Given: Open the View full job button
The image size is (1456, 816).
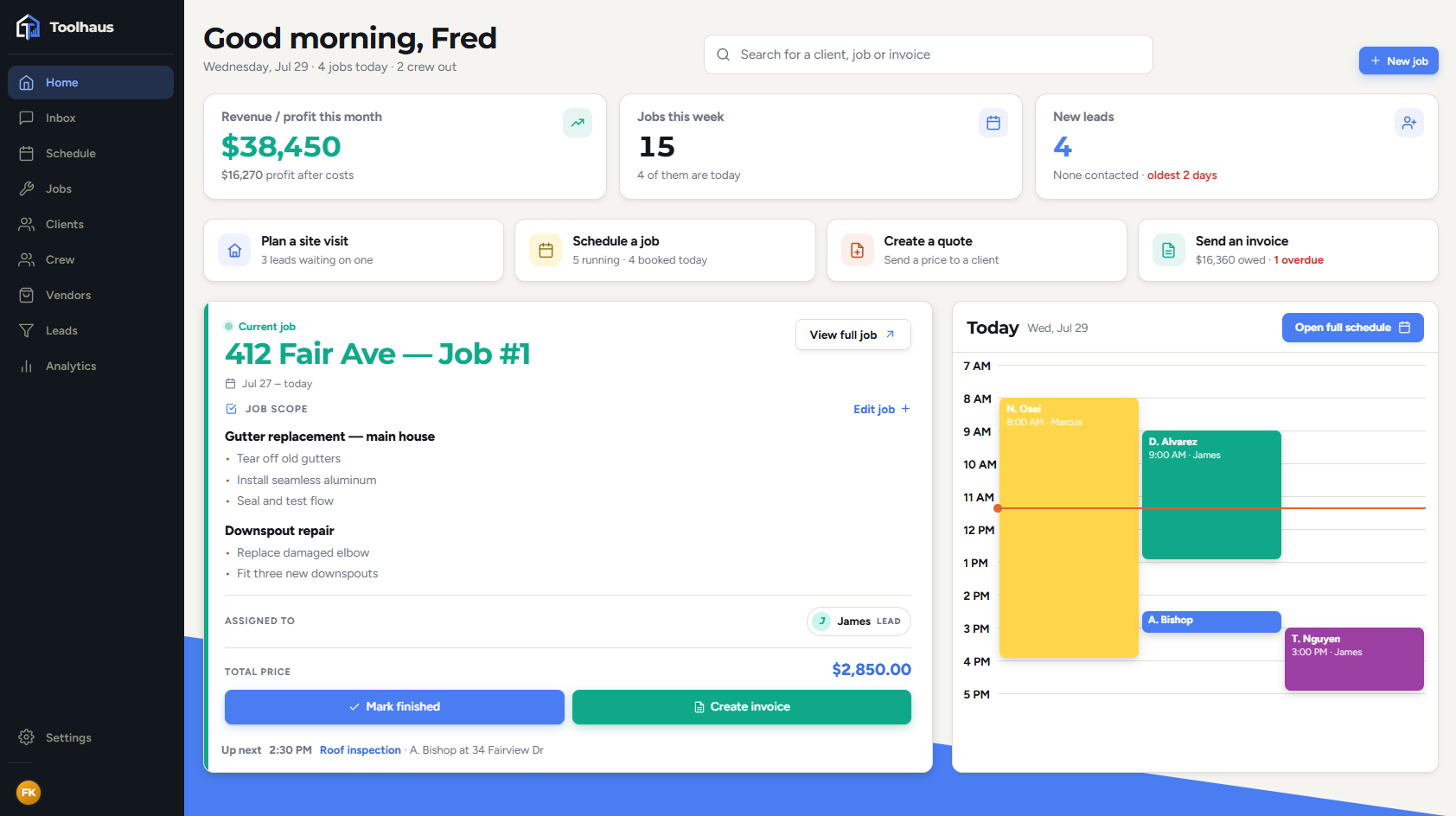Looking at the screenshot, I should point(853,335).
